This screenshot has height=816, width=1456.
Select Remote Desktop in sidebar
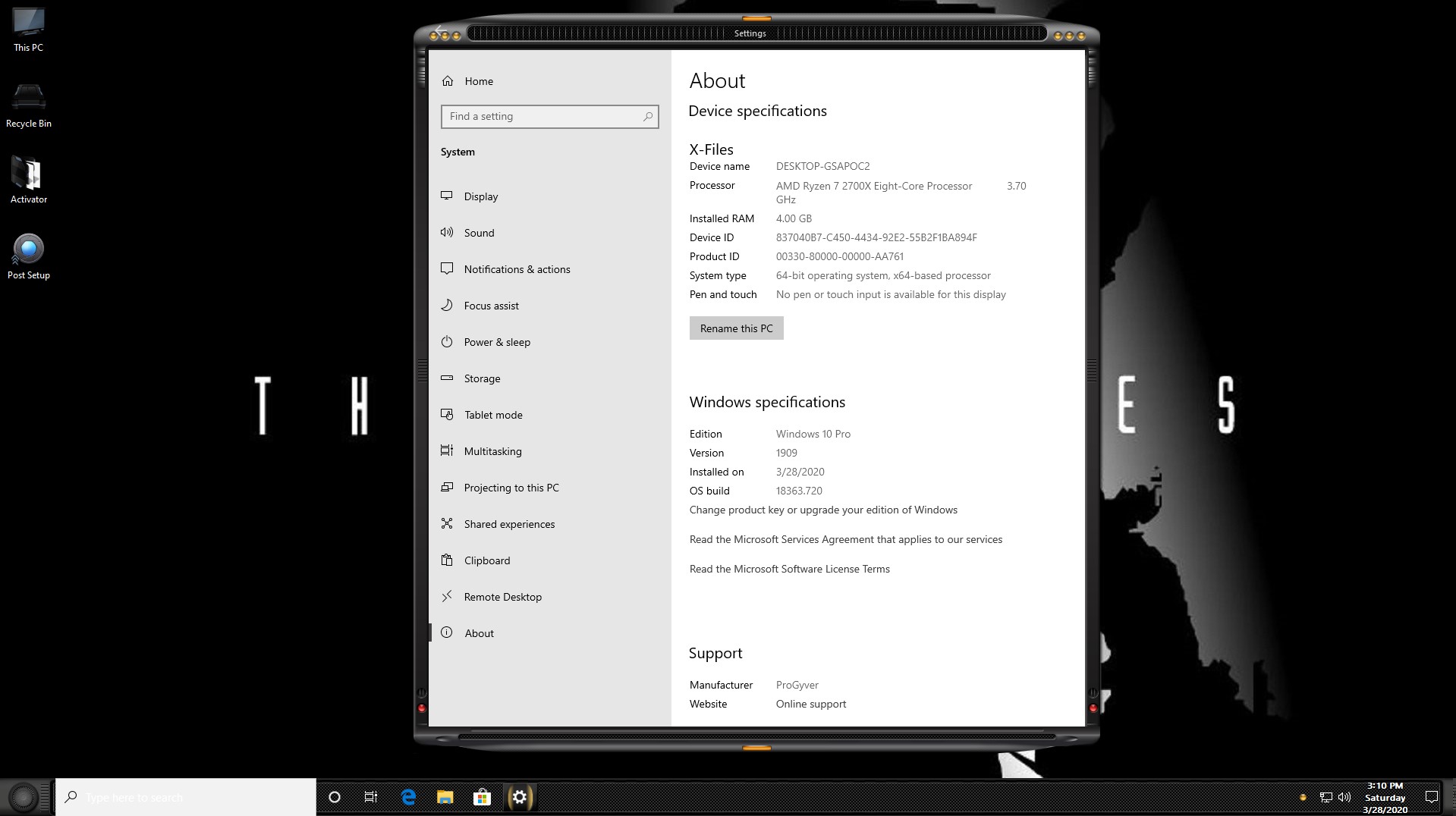549,597
